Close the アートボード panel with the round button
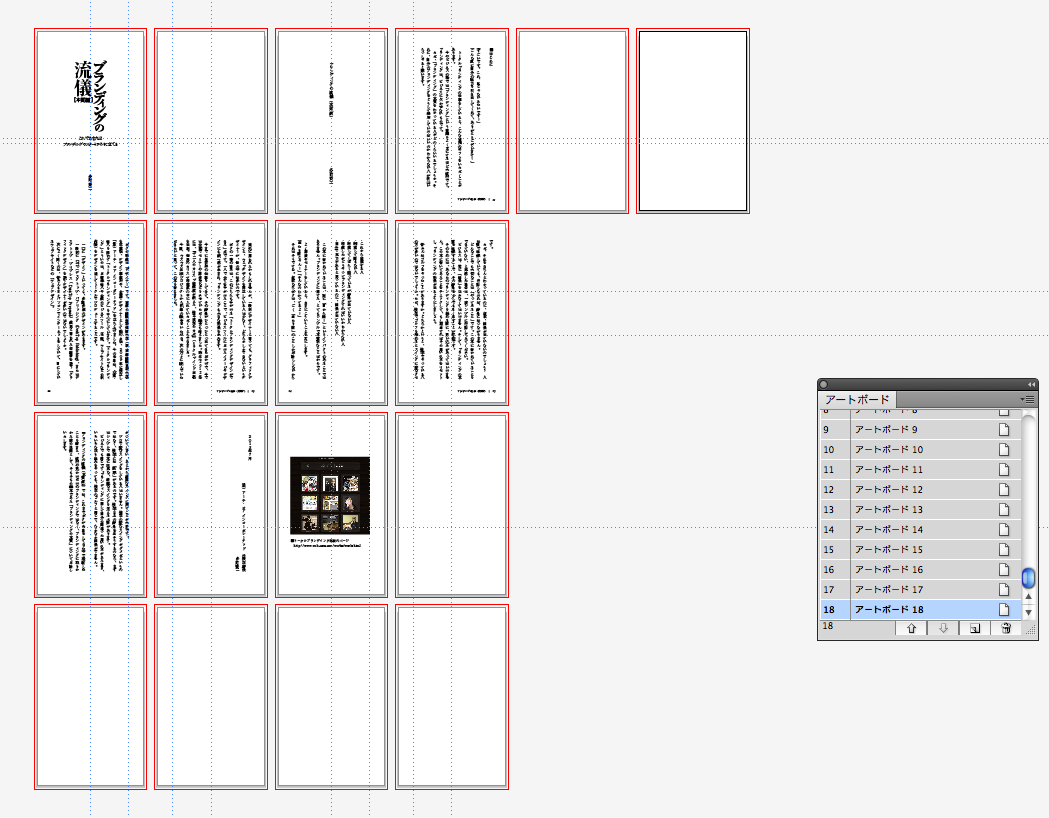 [824, 385]
